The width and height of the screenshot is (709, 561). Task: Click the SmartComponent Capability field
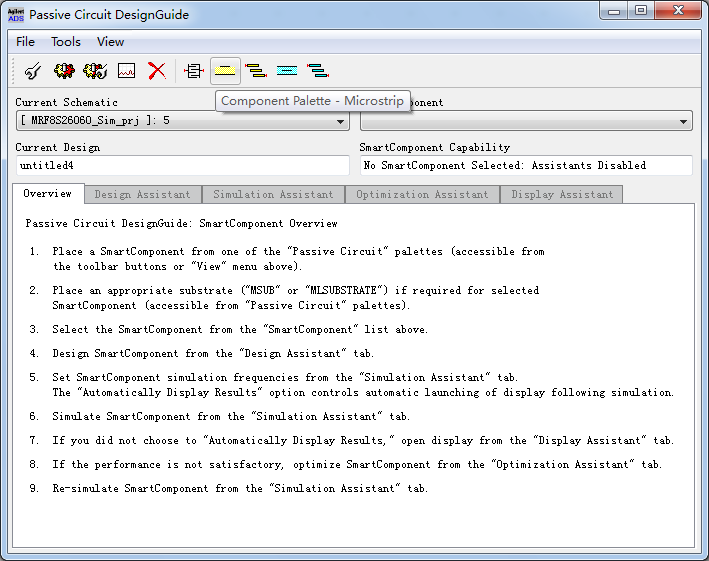tap(526, 165)
